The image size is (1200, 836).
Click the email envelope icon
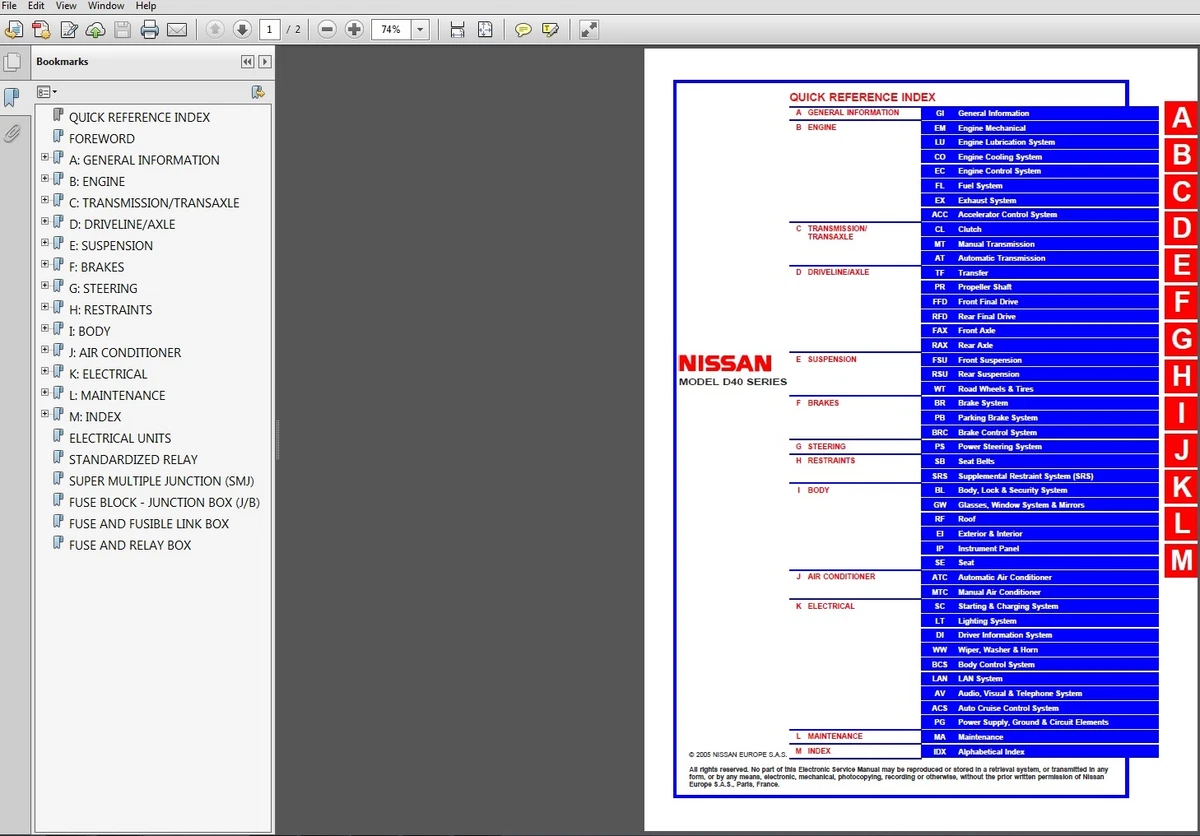point(177,30)
